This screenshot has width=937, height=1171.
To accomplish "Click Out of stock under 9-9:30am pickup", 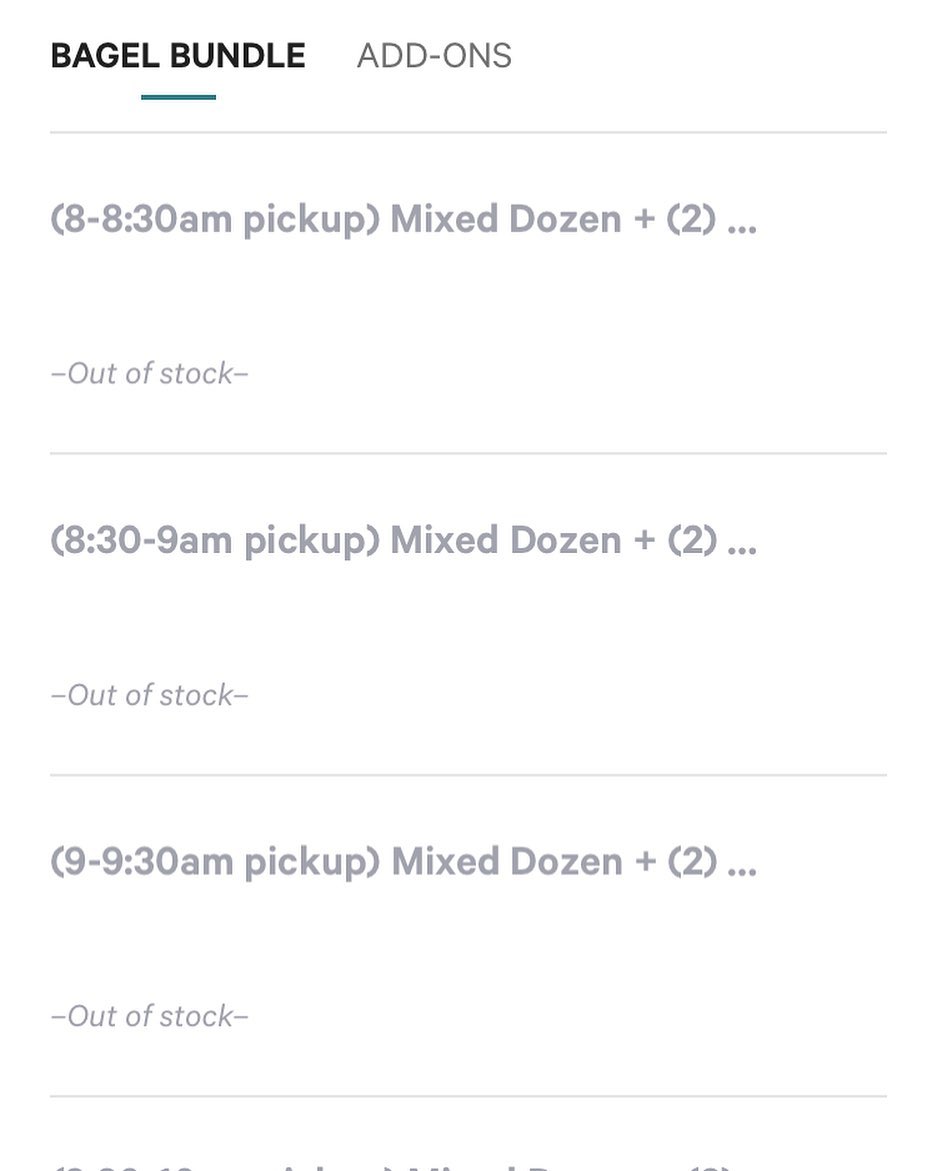I will (x=149, y=1016).
